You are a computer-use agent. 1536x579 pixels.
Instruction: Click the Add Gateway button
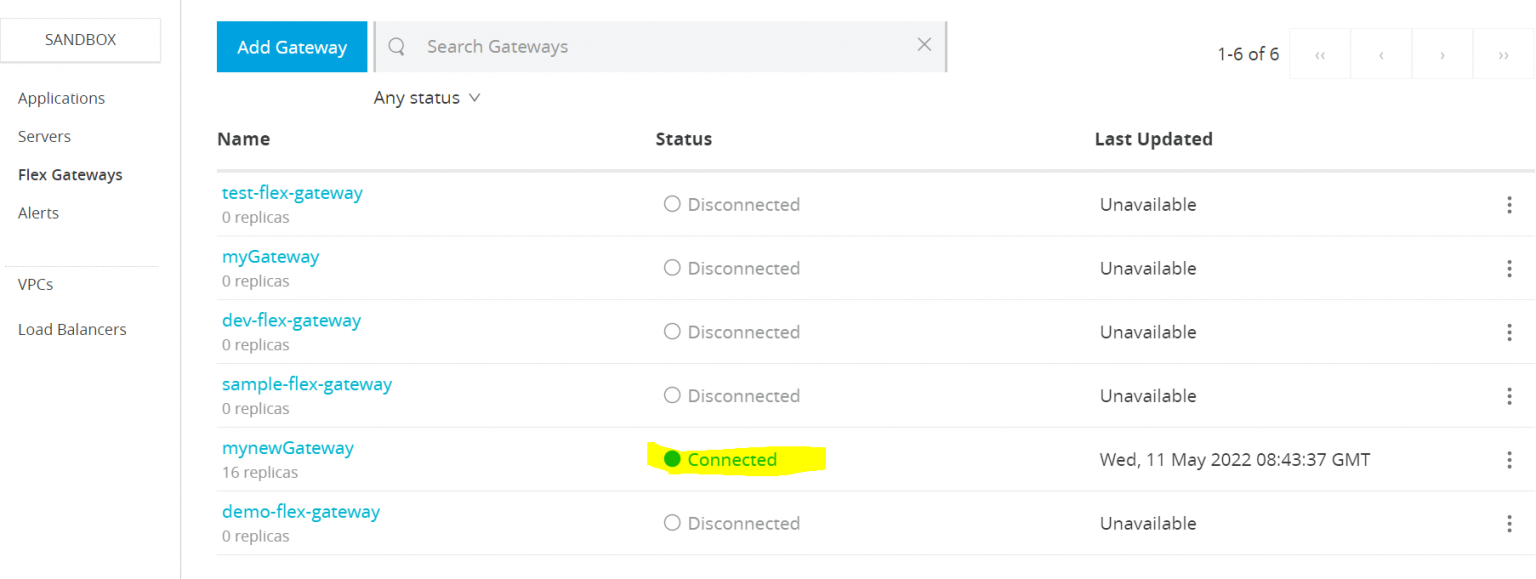(292, 46)
